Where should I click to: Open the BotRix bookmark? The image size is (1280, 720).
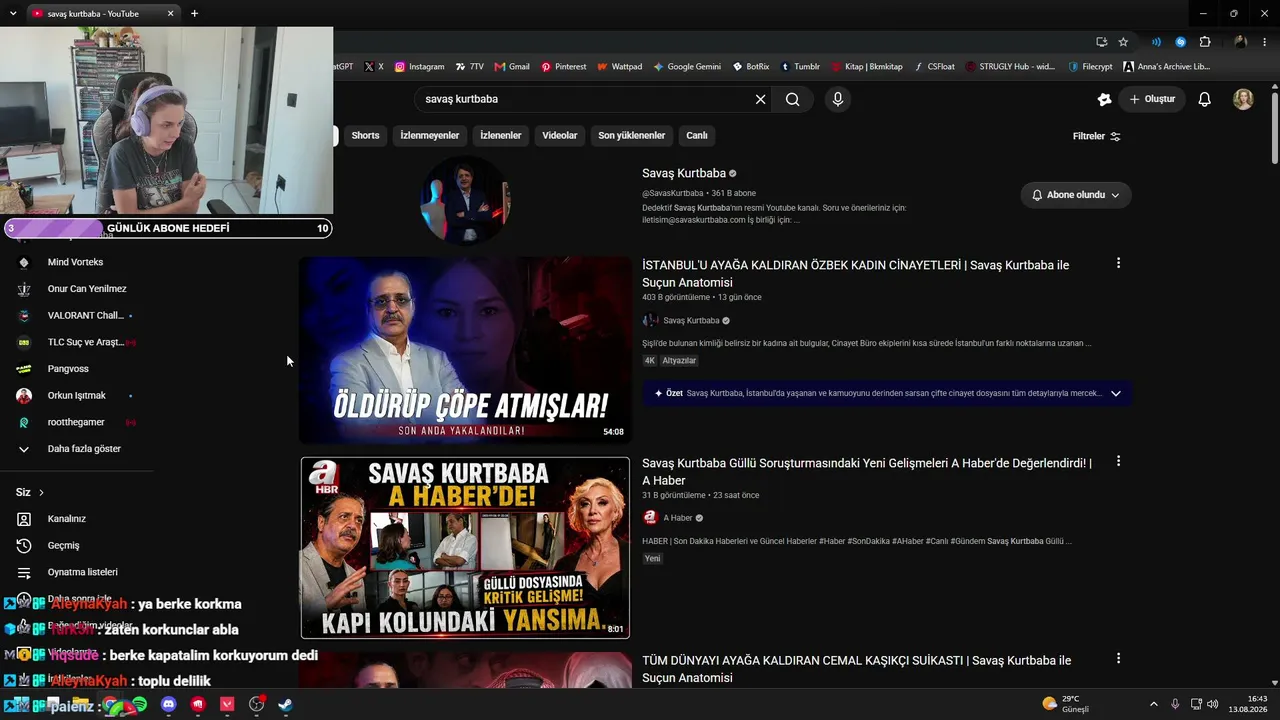coord(751,67)
